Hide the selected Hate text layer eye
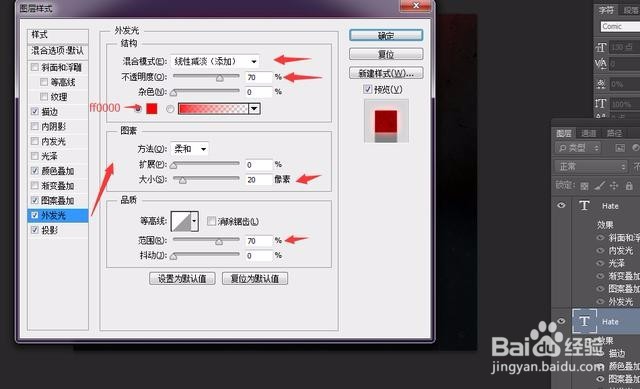This screenshot has width=640, height=389. click(x=561, y=321)
